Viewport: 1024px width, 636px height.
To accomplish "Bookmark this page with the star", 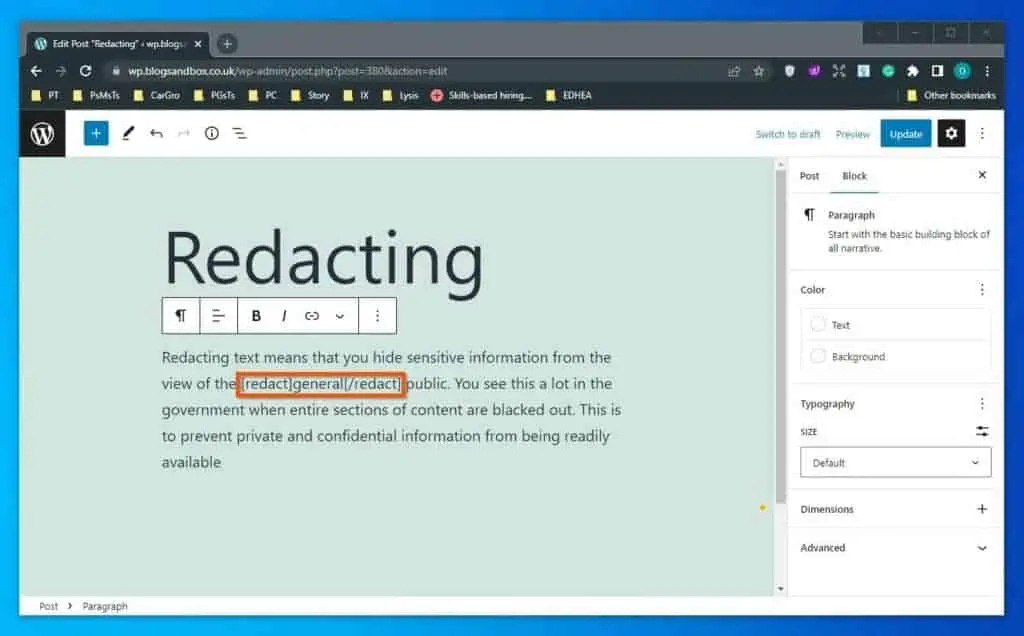I will coord(758,71).
